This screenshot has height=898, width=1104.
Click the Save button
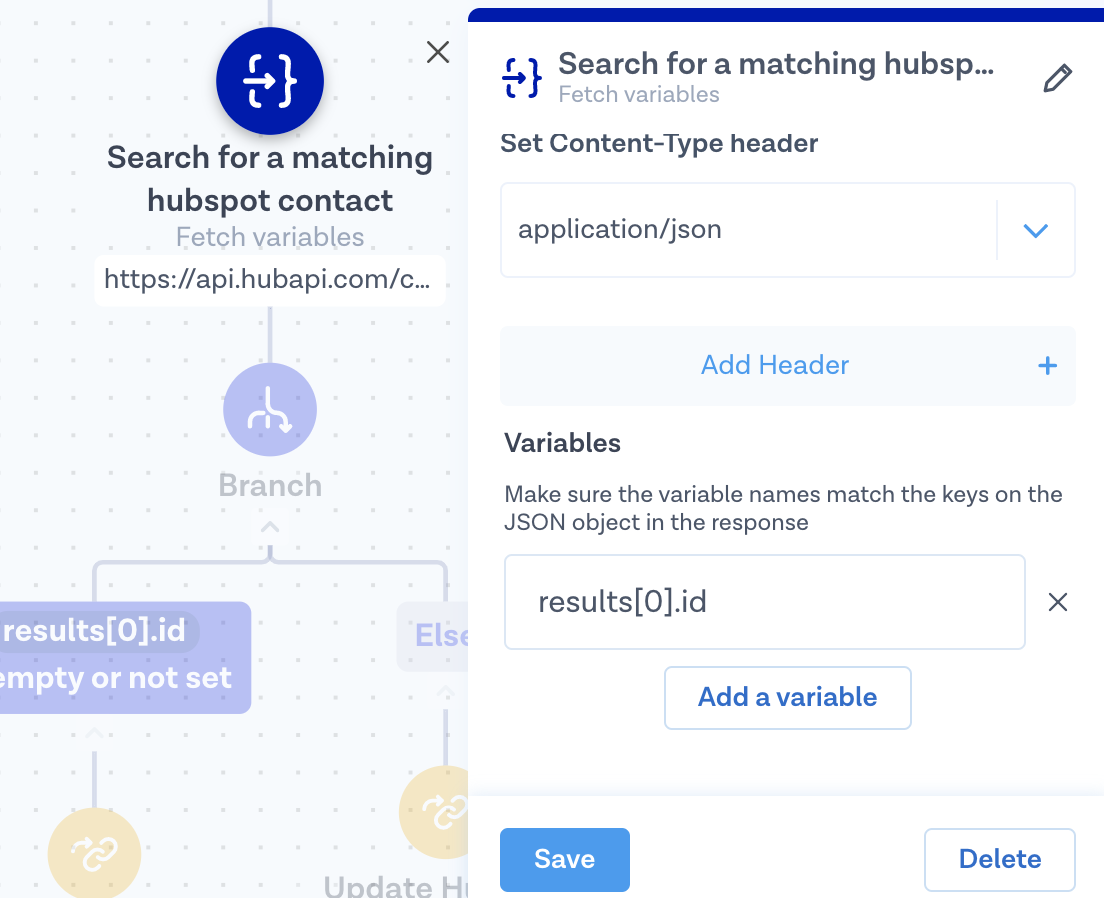(564, 859)
